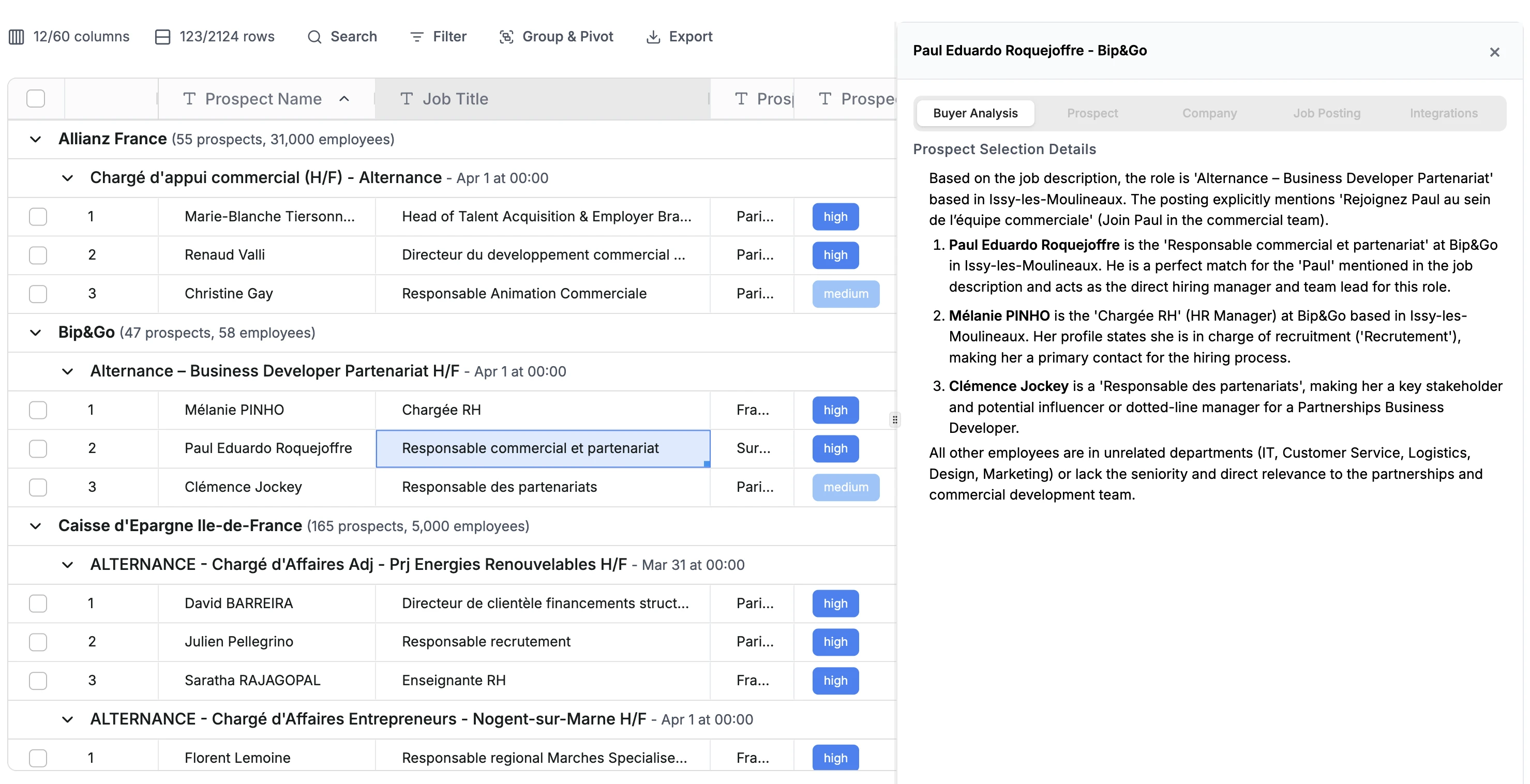Collapse the Bip&Go company group
This screenshot has height=784, width=1530.
(x=36, y=333)
